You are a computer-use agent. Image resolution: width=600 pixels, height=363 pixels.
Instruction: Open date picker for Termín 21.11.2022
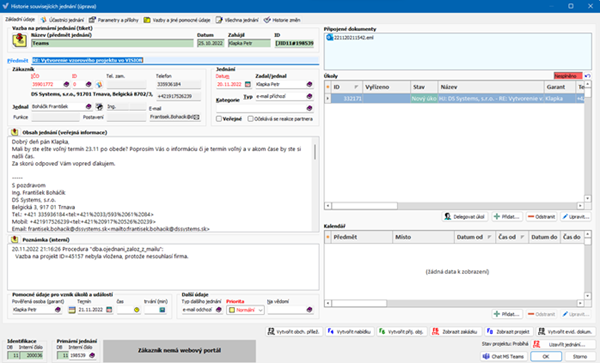pos(109,309)
